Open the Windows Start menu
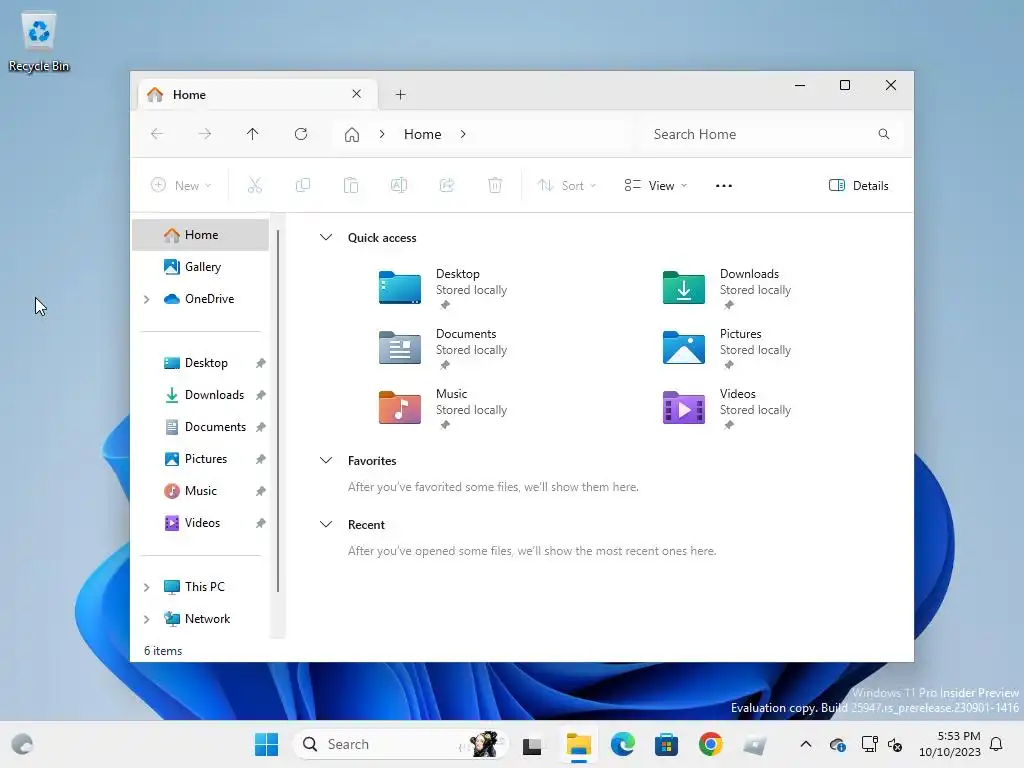Viewport: 1024px width, 768px height. point(266,744)
